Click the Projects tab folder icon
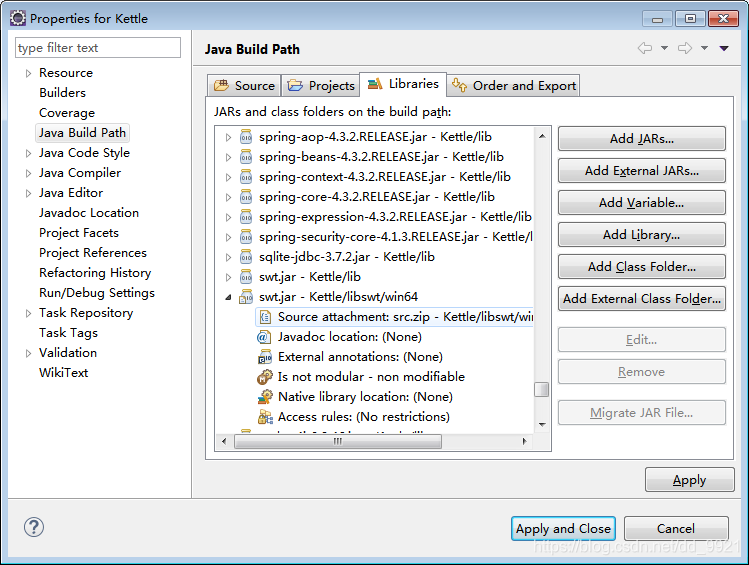749x565 pixels. point(295,85)
